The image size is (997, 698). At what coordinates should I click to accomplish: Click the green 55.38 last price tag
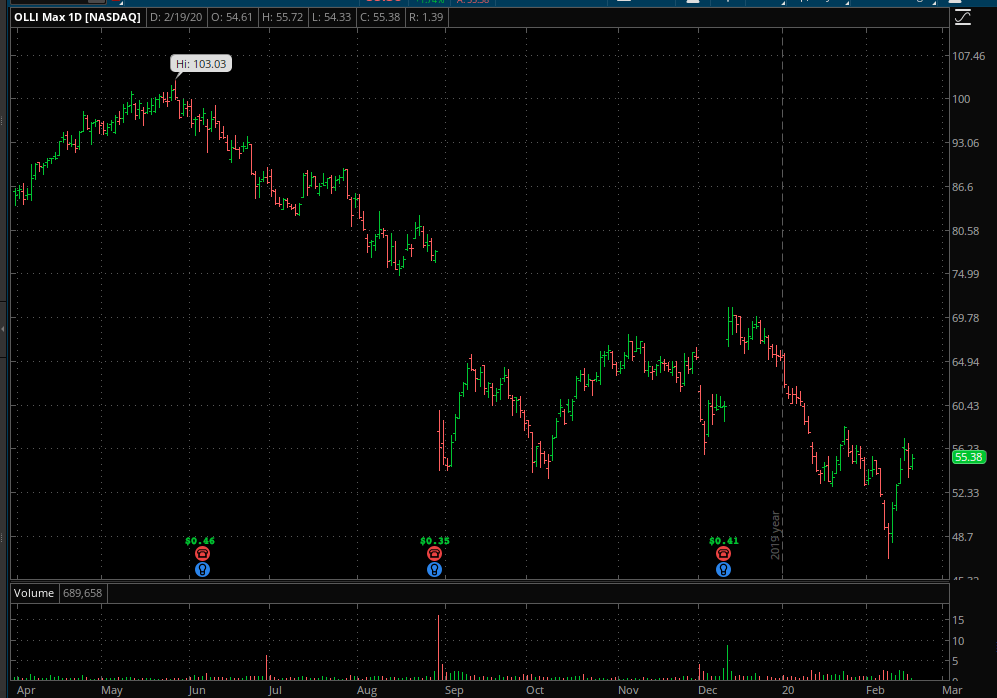[x=968, y=457]
